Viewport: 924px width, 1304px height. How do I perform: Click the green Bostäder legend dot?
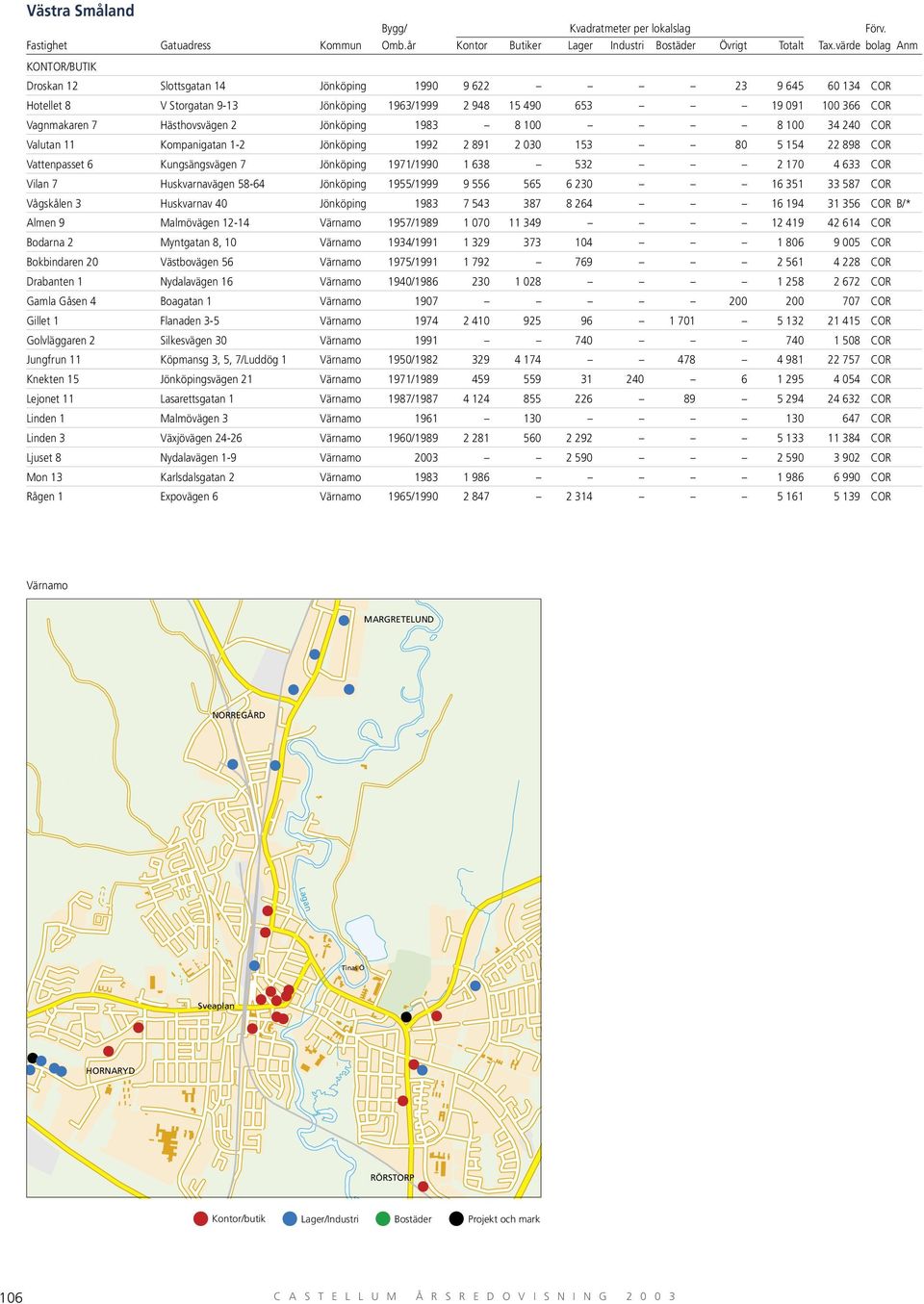383,1218
